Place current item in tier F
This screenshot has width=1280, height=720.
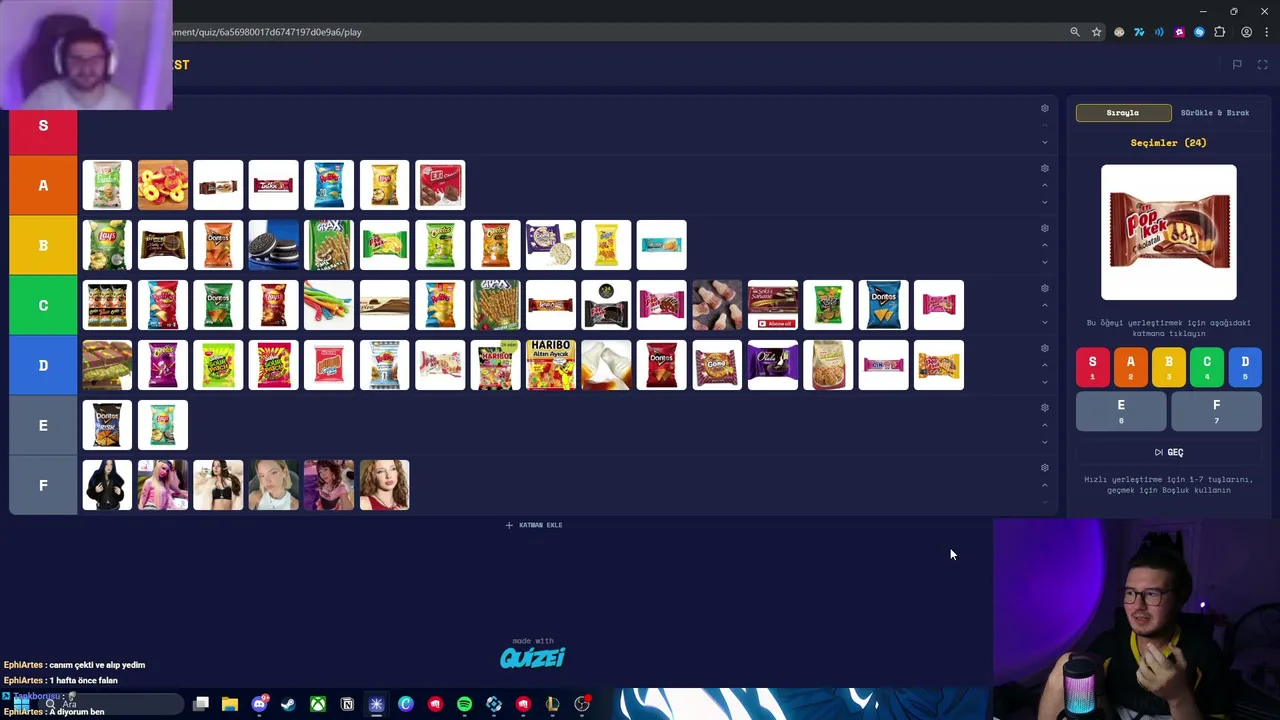coord(1216,411)
